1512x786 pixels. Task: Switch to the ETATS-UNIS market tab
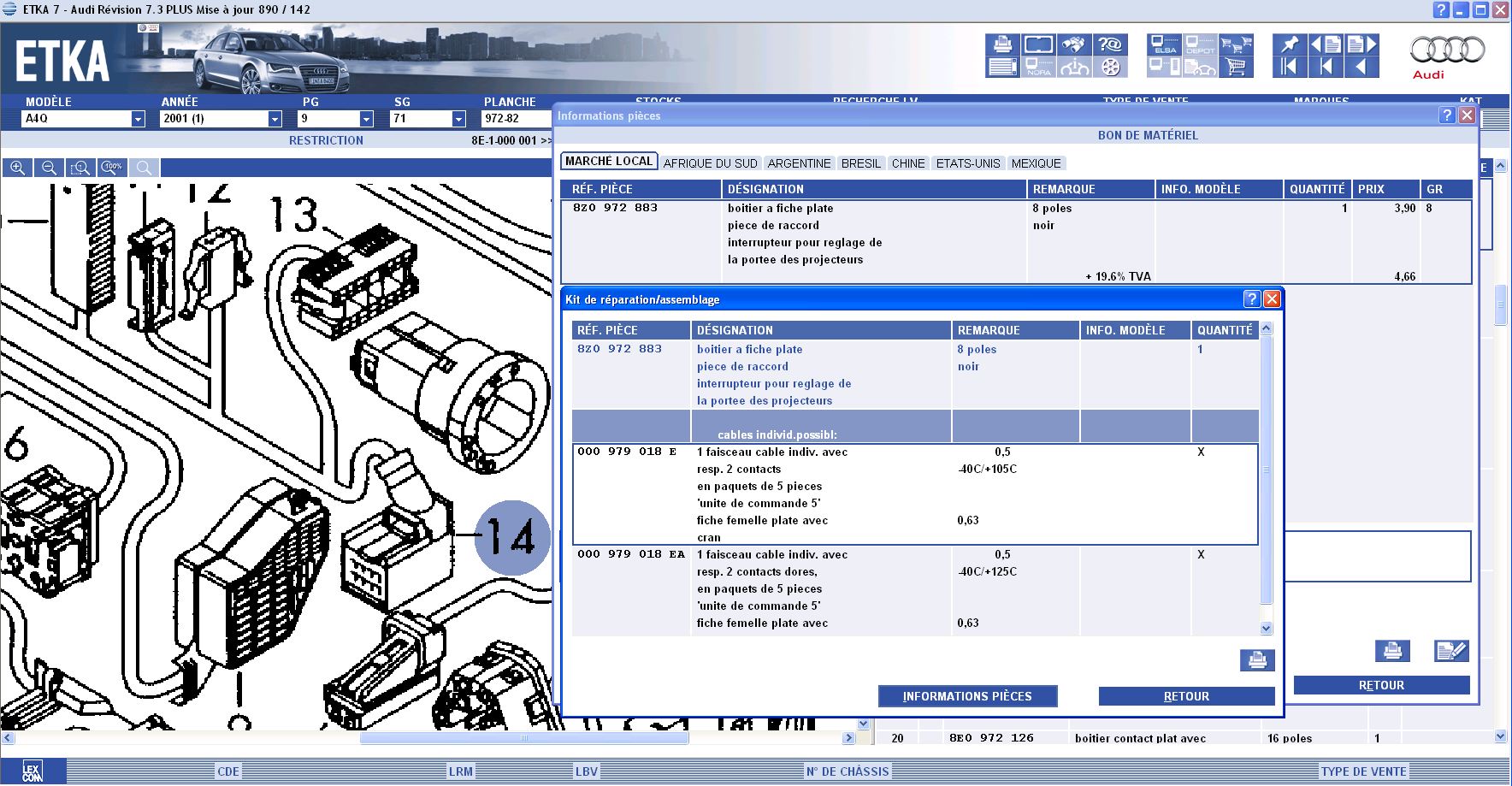[967, 163]
